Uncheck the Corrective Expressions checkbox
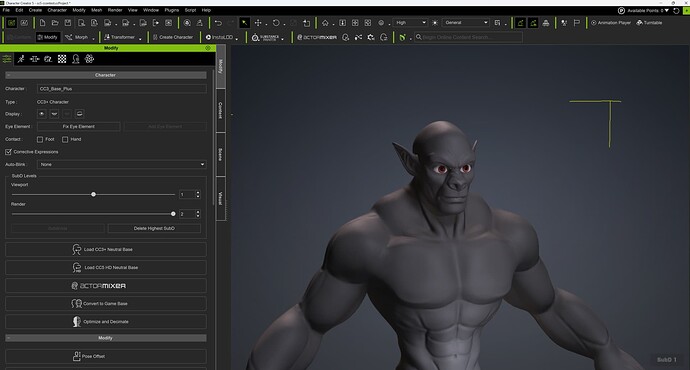The width and height of the screenshot is (690, 370). (8, 152)
